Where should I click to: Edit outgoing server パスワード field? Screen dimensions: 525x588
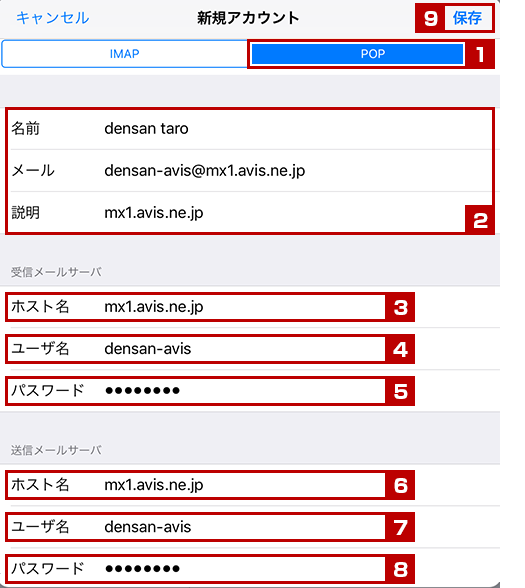coord(196,569)
